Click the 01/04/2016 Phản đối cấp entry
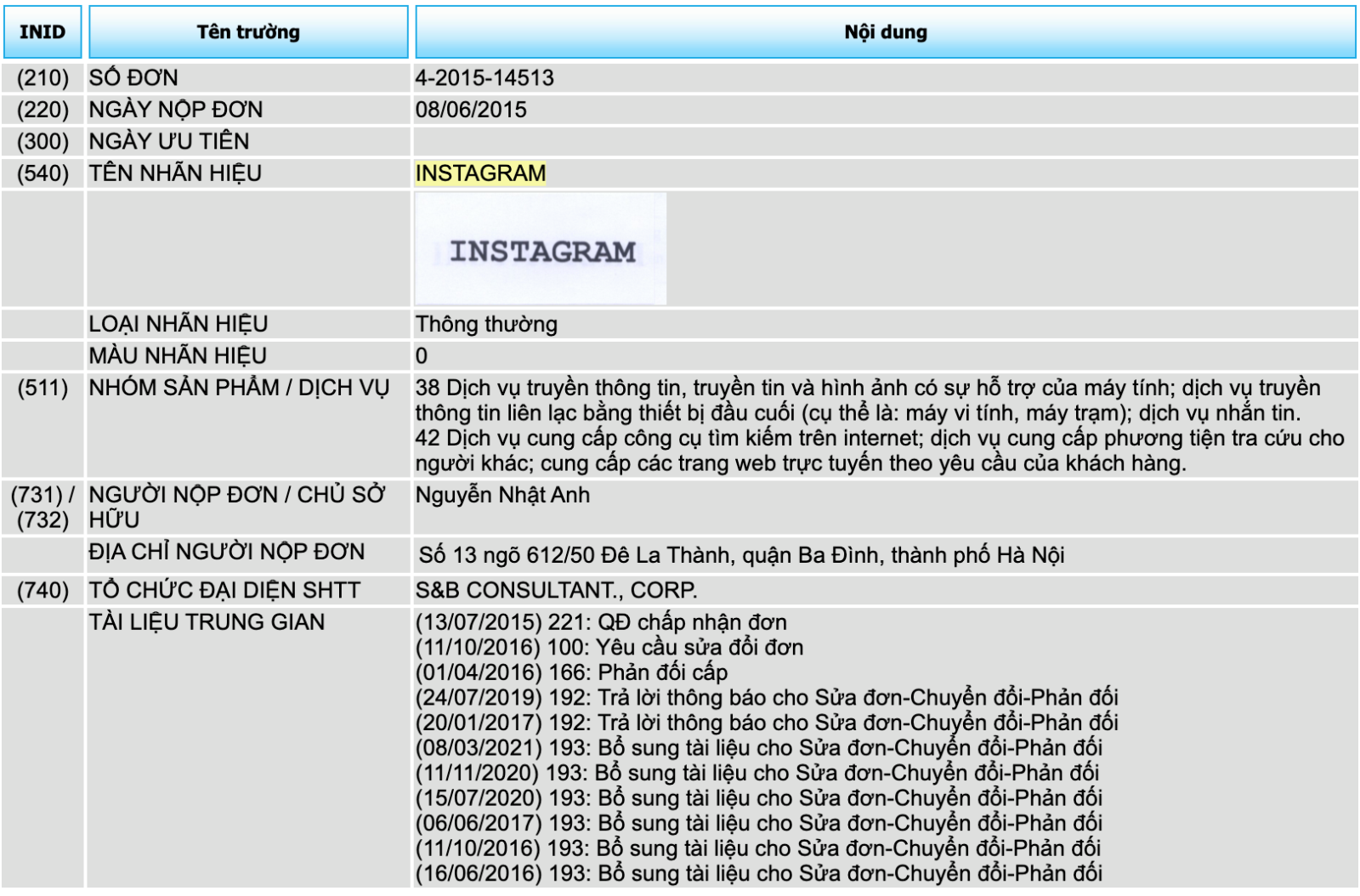 pos(571,672)
